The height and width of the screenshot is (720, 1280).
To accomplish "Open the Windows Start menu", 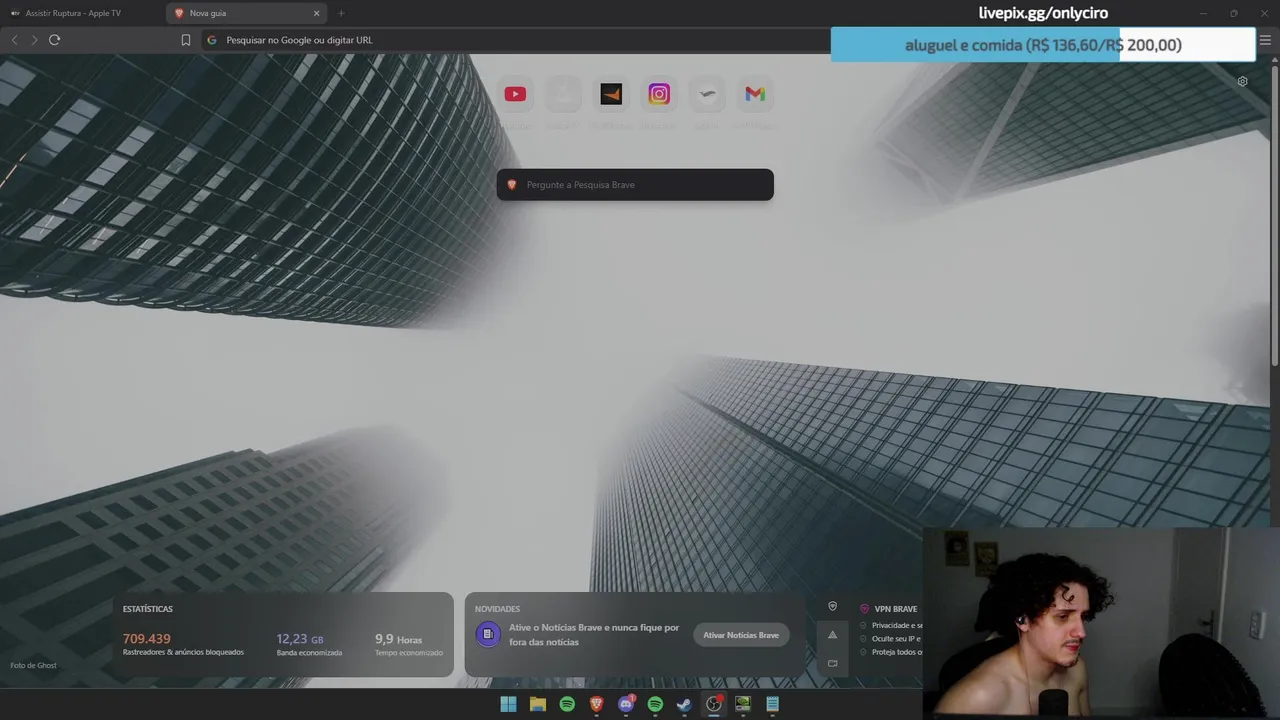I will (x=508, y=704).
